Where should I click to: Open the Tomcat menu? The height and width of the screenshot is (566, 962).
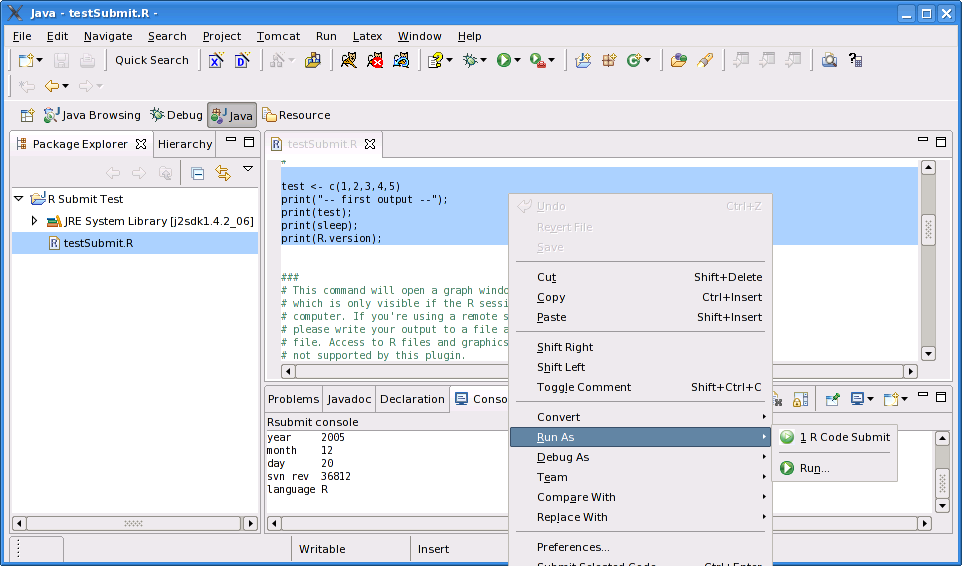point(279,36)
